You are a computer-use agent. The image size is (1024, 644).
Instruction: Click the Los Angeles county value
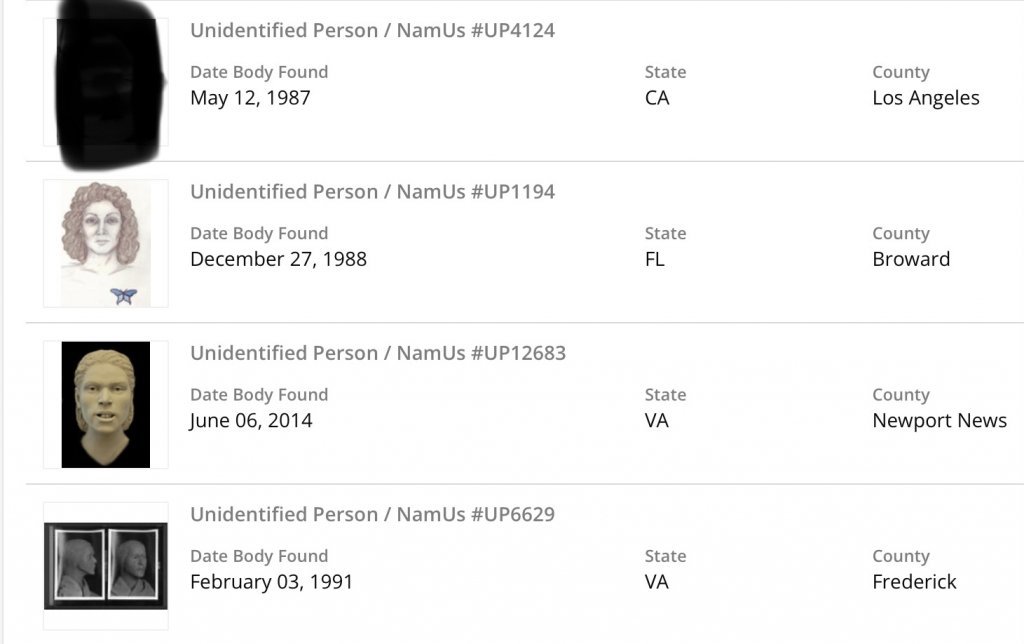click(925, 98)
